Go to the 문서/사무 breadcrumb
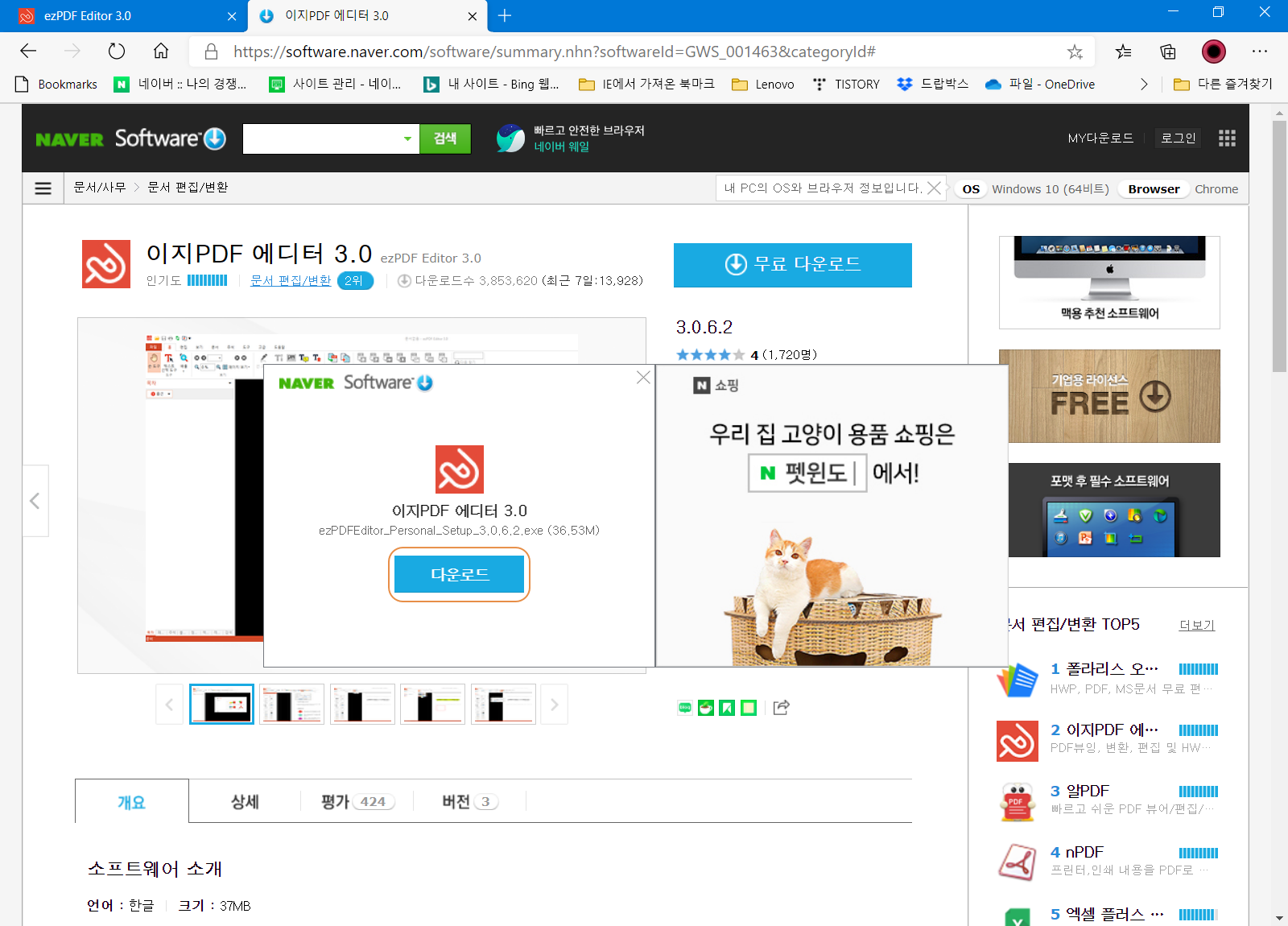 (99, 187)
